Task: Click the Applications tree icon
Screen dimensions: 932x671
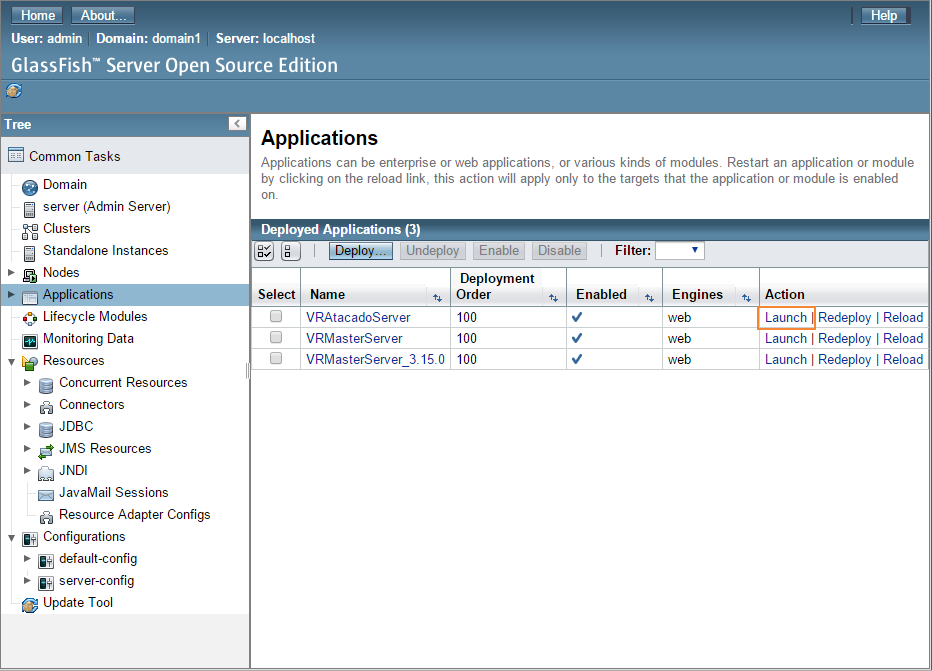Action: click(x=30, y=297)
